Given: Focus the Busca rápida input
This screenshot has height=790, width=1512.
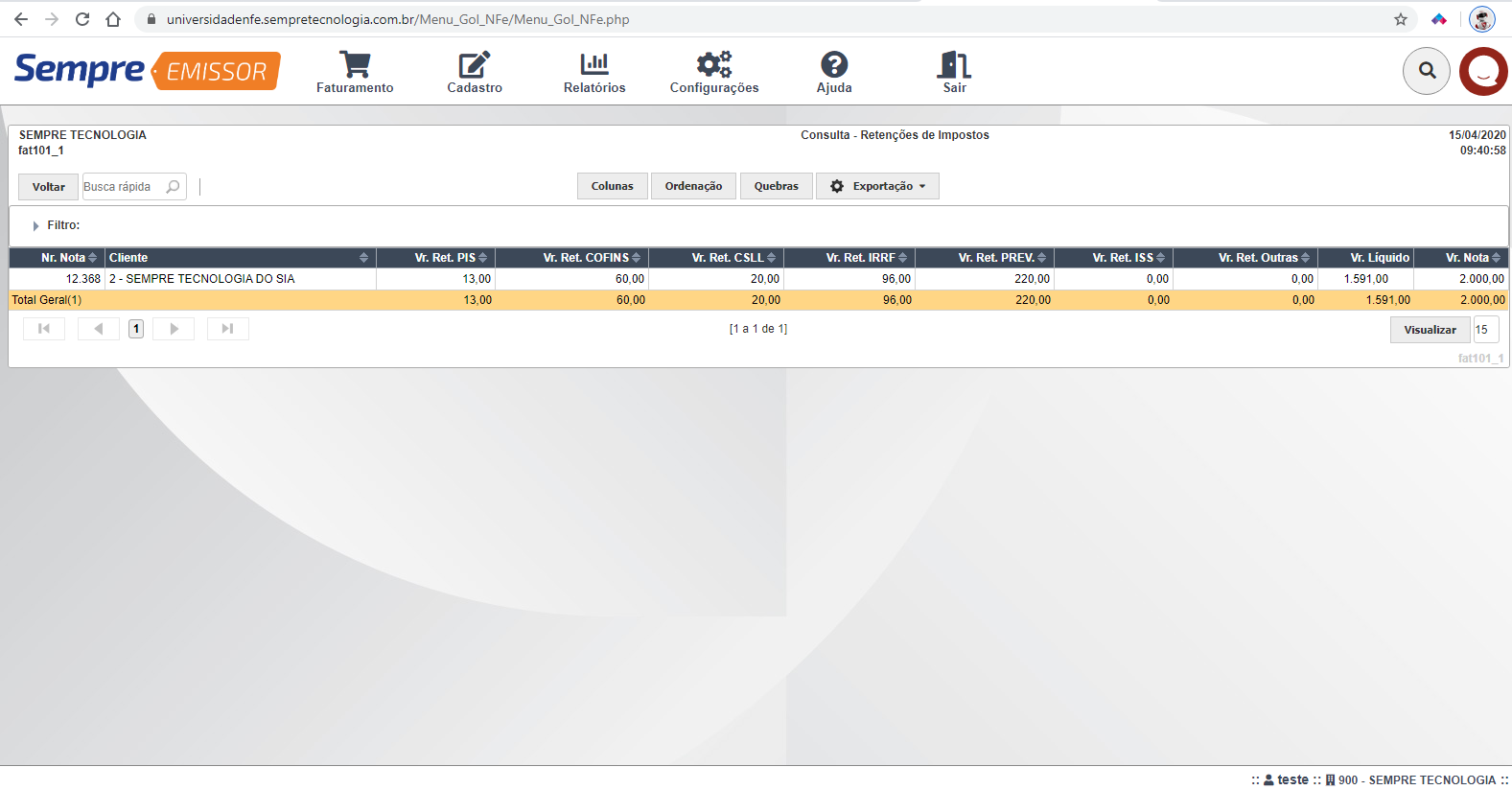Looking at the screenshot, I should [123, 187].
